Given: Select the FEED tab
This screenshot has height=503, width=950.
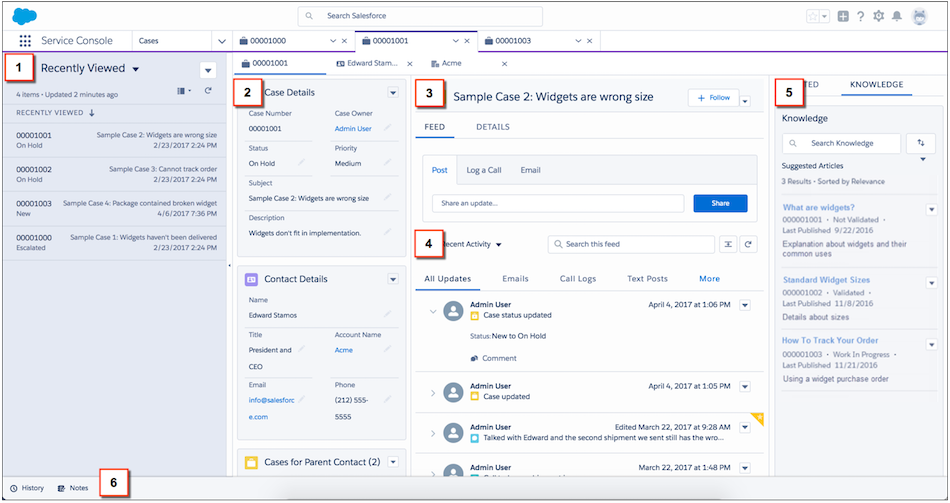Looking at the screenshot, I should pos(434,127).
